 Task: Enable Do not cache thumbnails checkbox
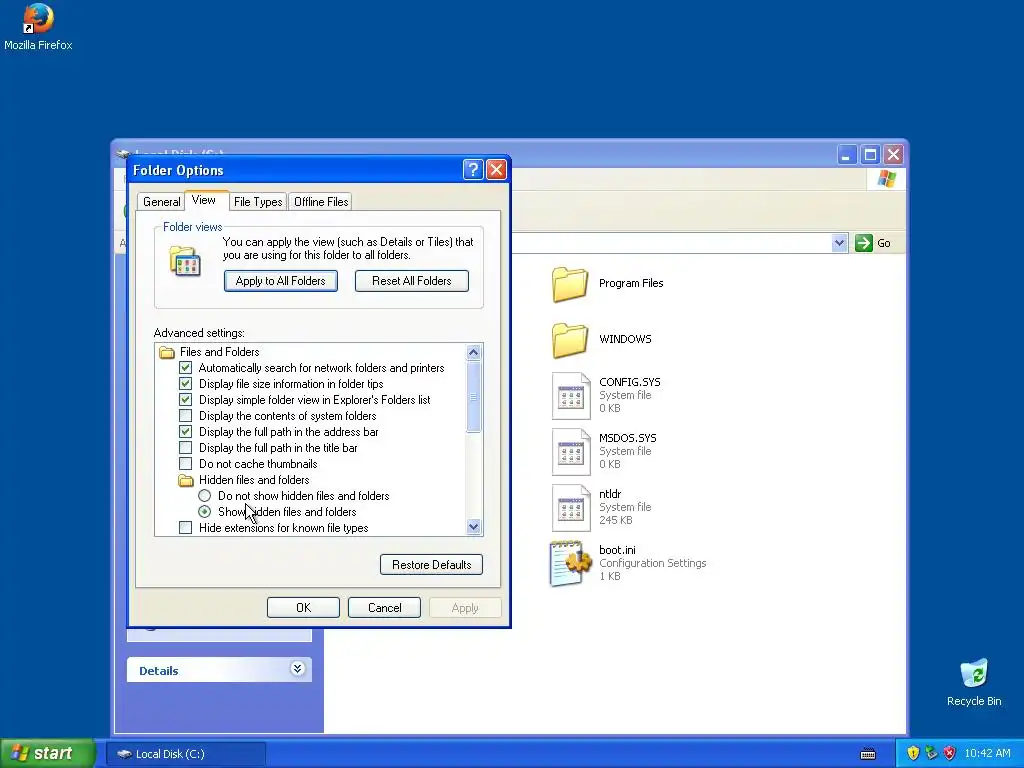pyautogui.click(x=185, y=464)
